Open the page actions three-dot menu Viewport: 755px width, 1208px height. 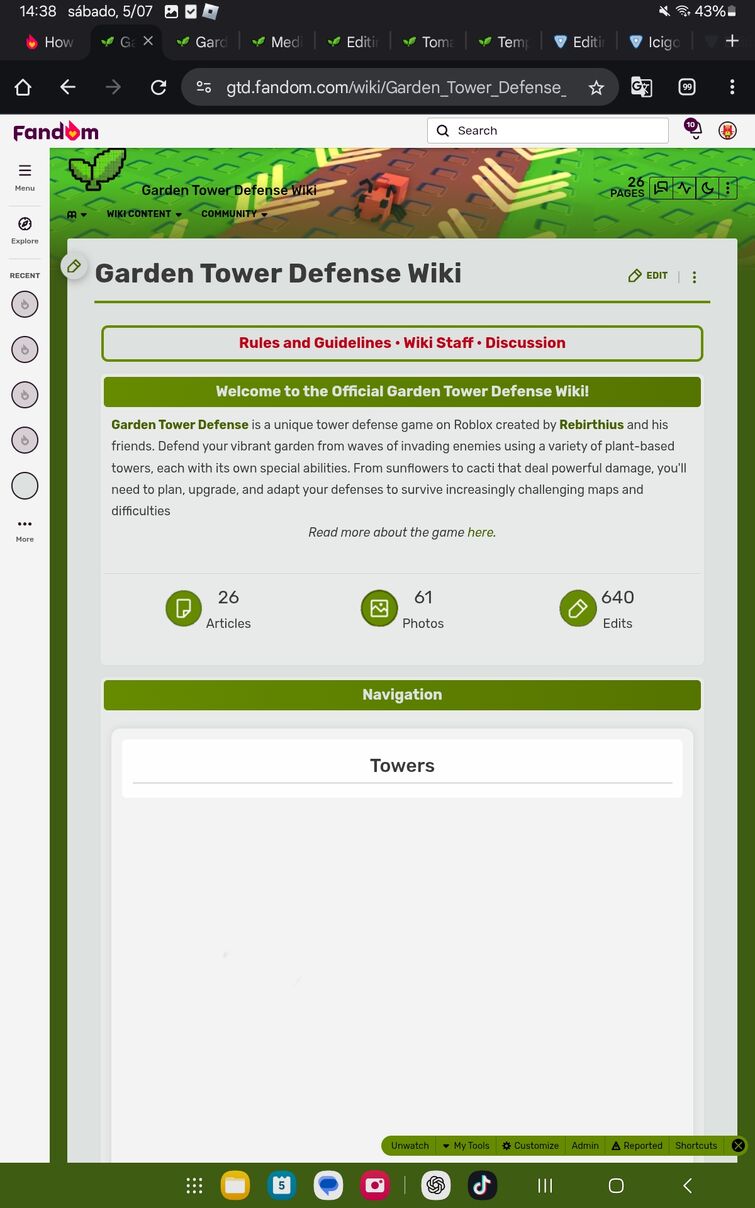tap(695, 277)
